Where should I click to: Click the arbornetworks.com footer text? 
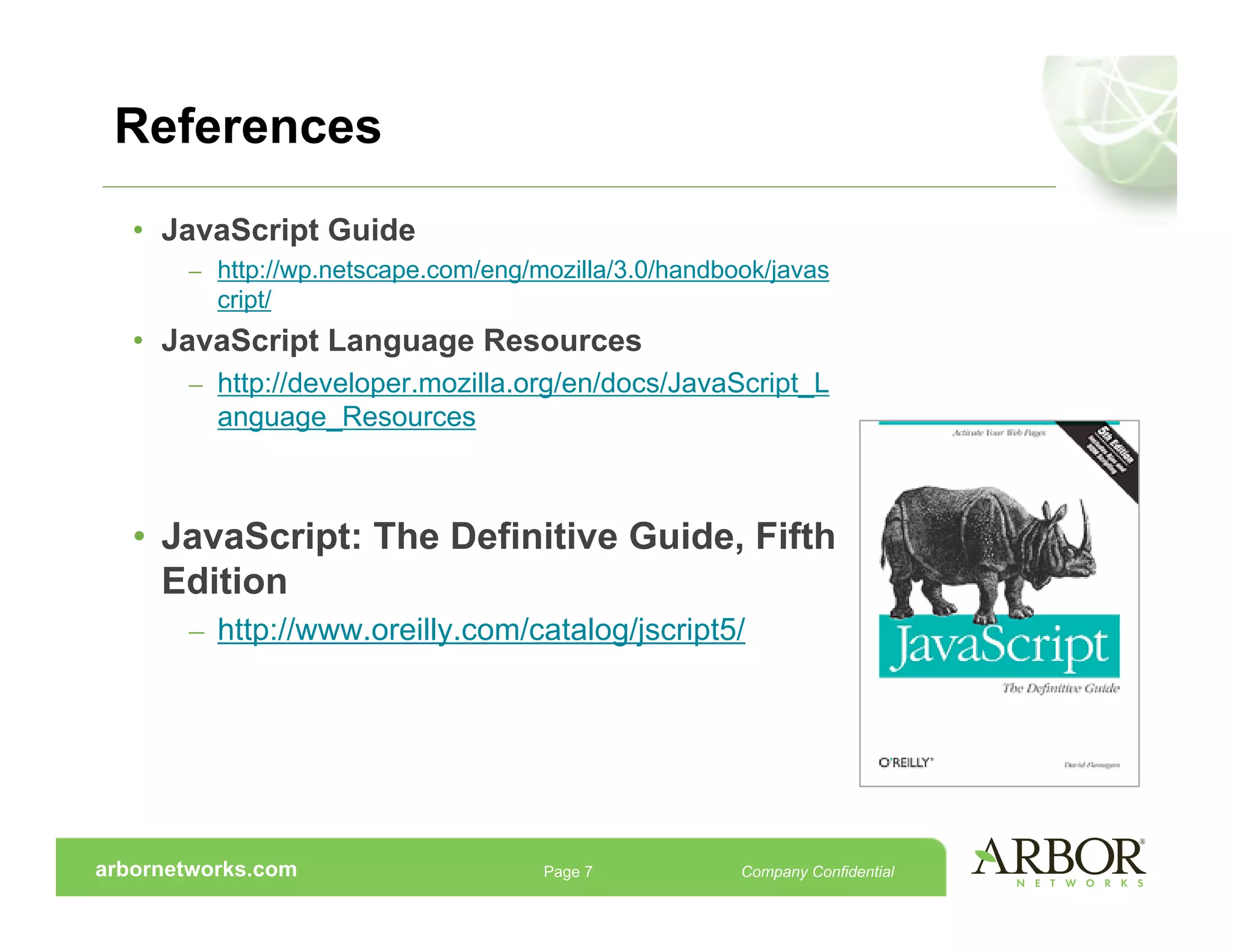tap(196, 869)
